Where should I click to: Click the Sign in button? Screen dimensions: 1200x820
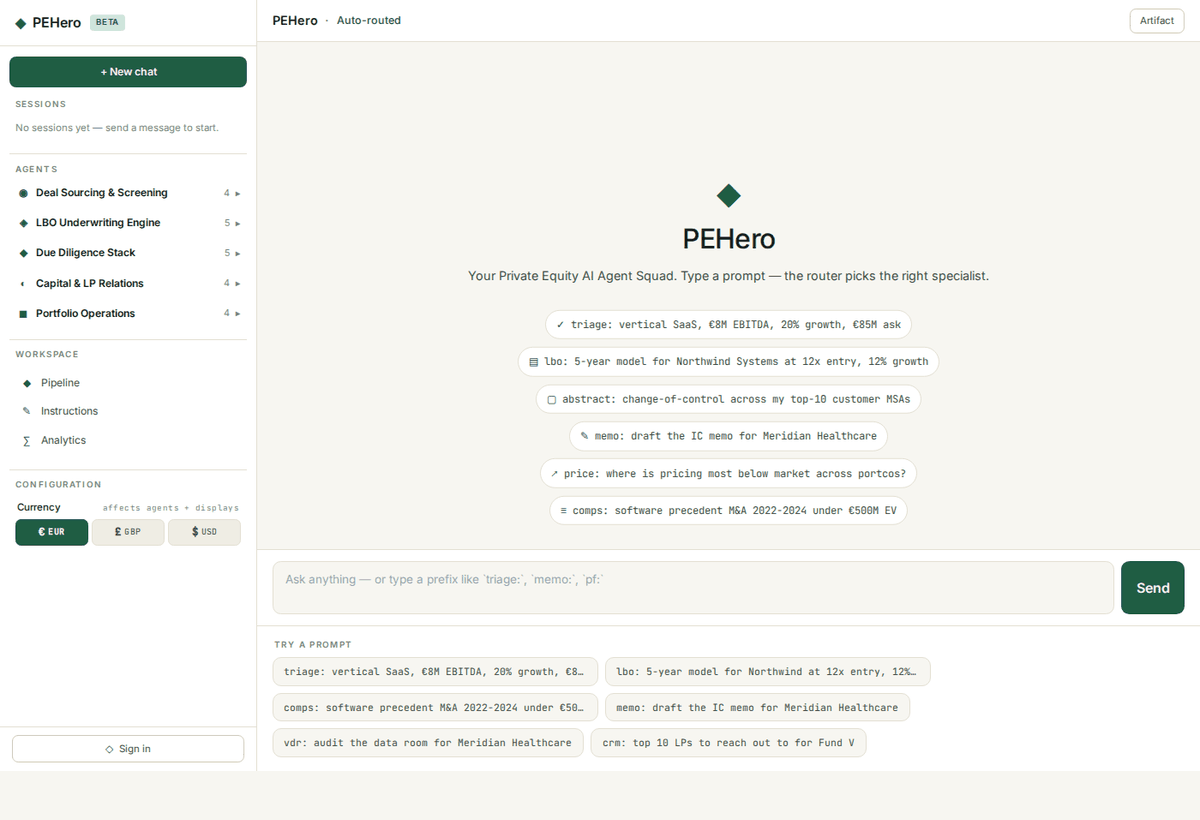pyautogui.click(x=128, y=747)
